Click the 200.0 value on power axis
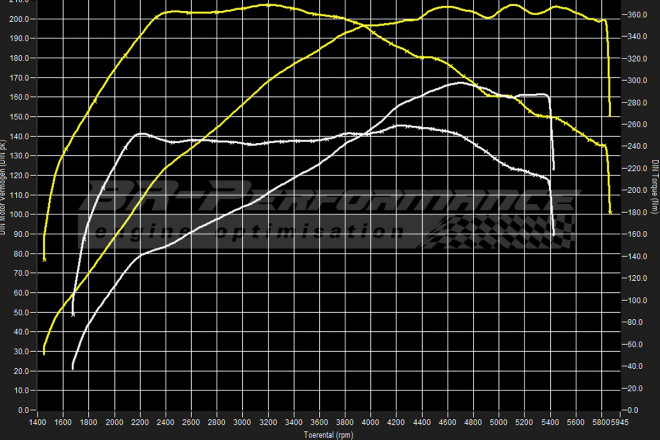The image size is (660, 440). point(18,19)
